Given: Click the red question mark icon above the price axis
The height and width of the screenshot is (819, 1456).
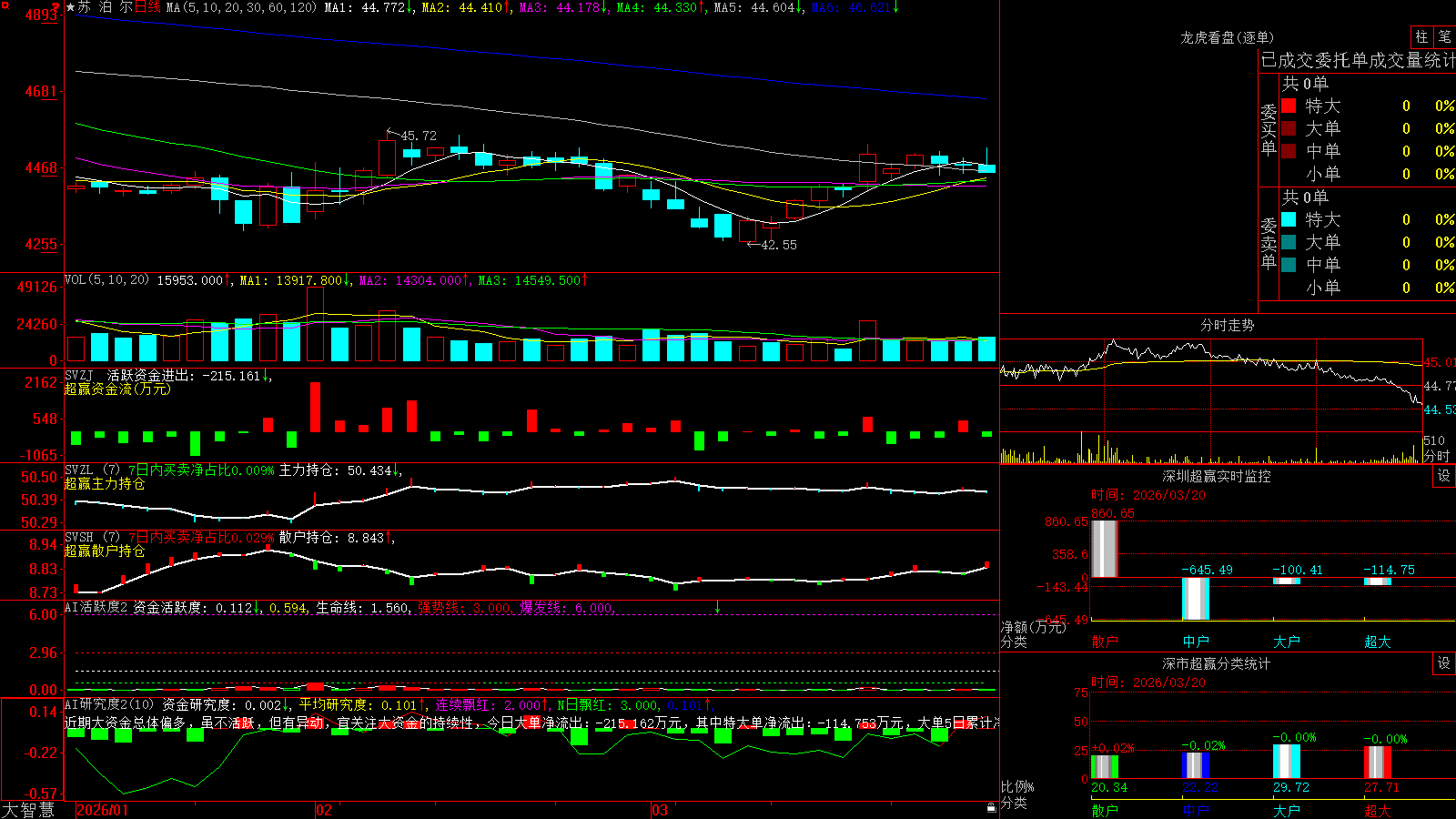Looking at the screenshot, I should pos(56,6).
